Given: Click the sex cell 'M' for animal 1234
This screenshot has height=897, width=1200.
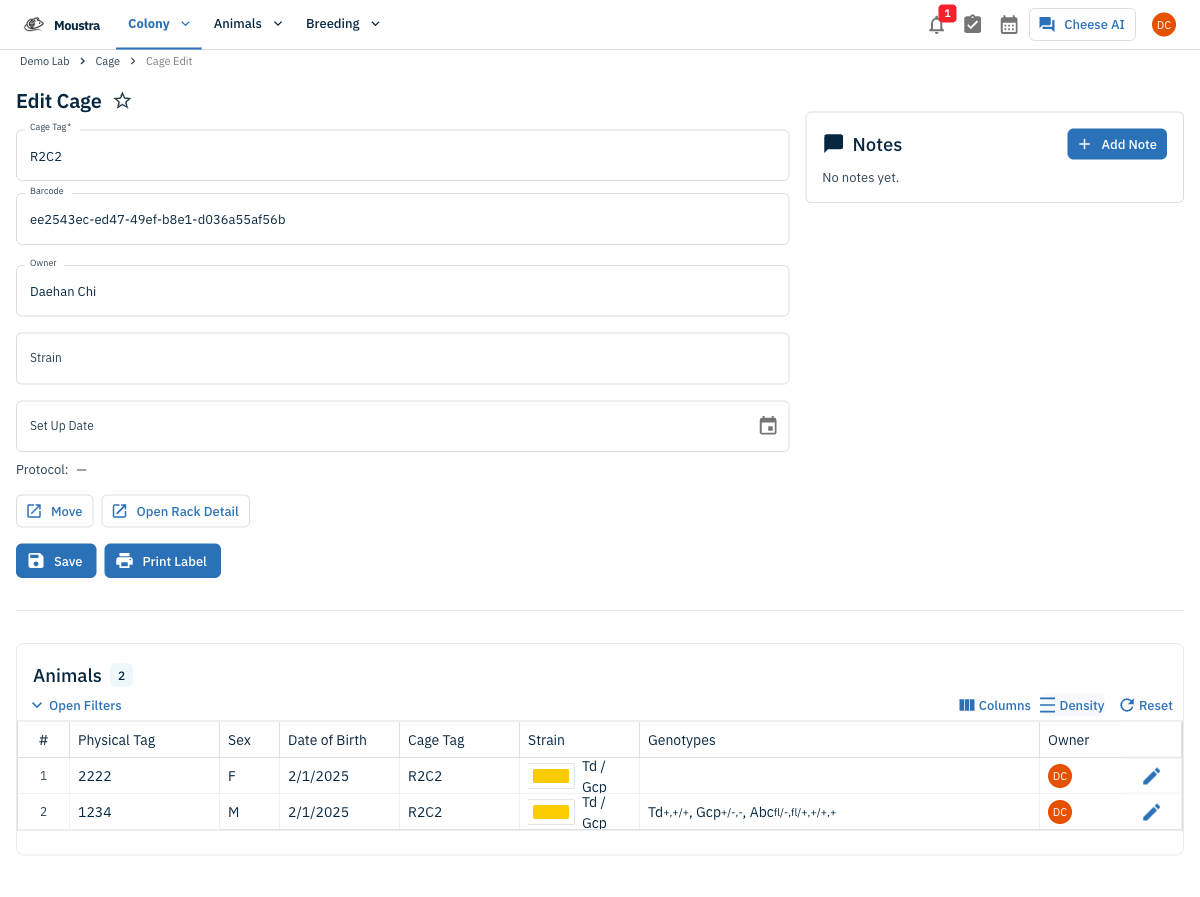Looking at the screenshot, I should 249,812.
